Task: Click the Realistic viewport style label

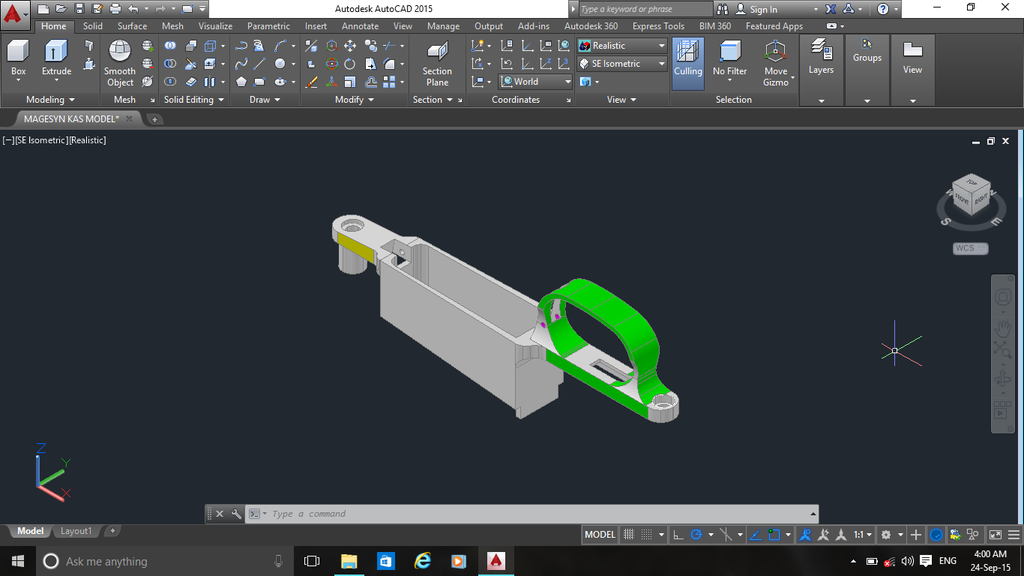Action: tap(88, 140)
